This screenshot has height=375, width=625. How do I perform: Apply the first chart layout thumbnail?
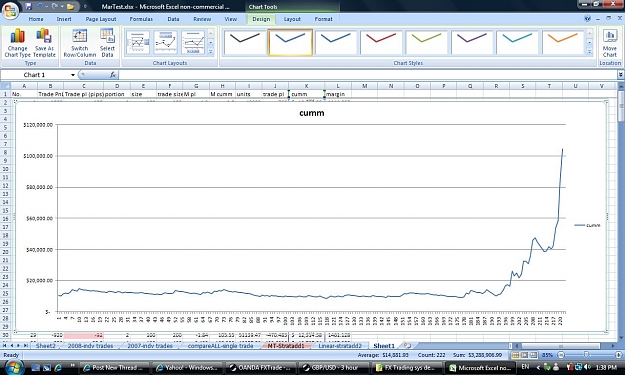coord(138,42)
